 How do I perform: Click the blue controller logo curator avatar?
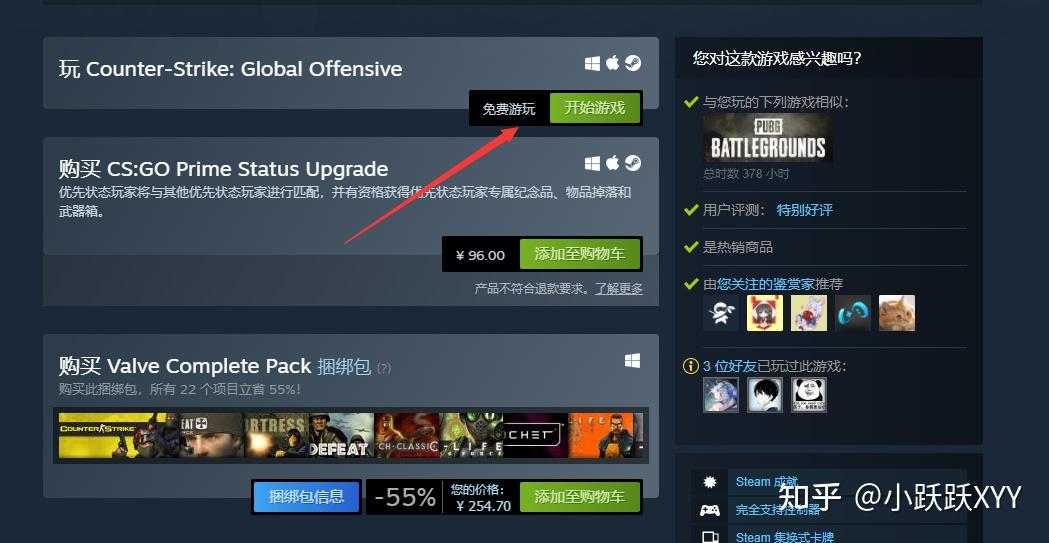click(x=853, y=313)
